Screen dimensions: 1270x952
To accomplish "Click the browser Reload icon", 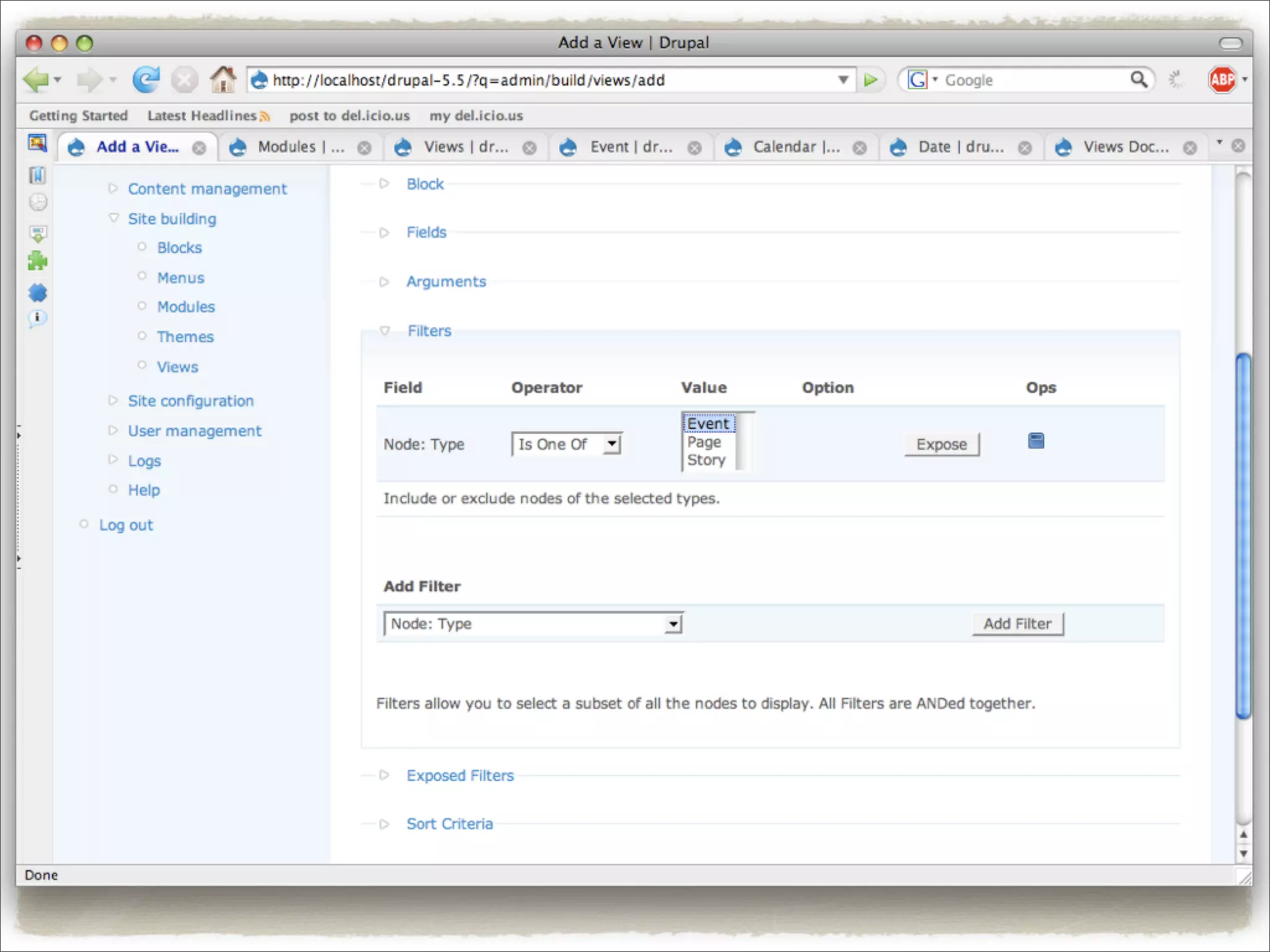I will point(146,80).
